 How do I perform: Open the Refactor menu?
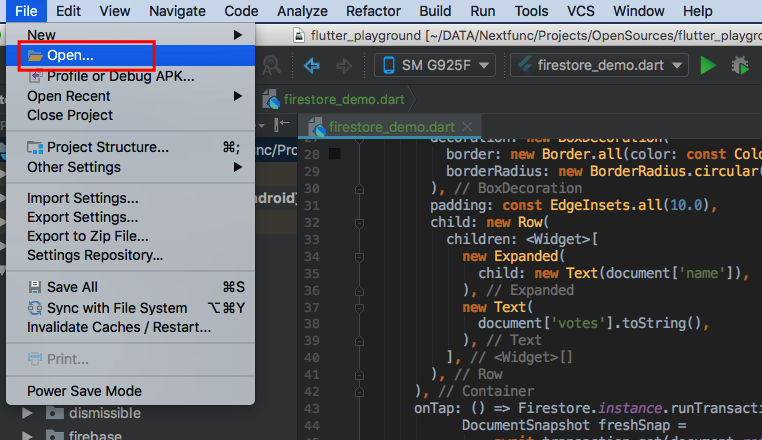tap(373, 11)
